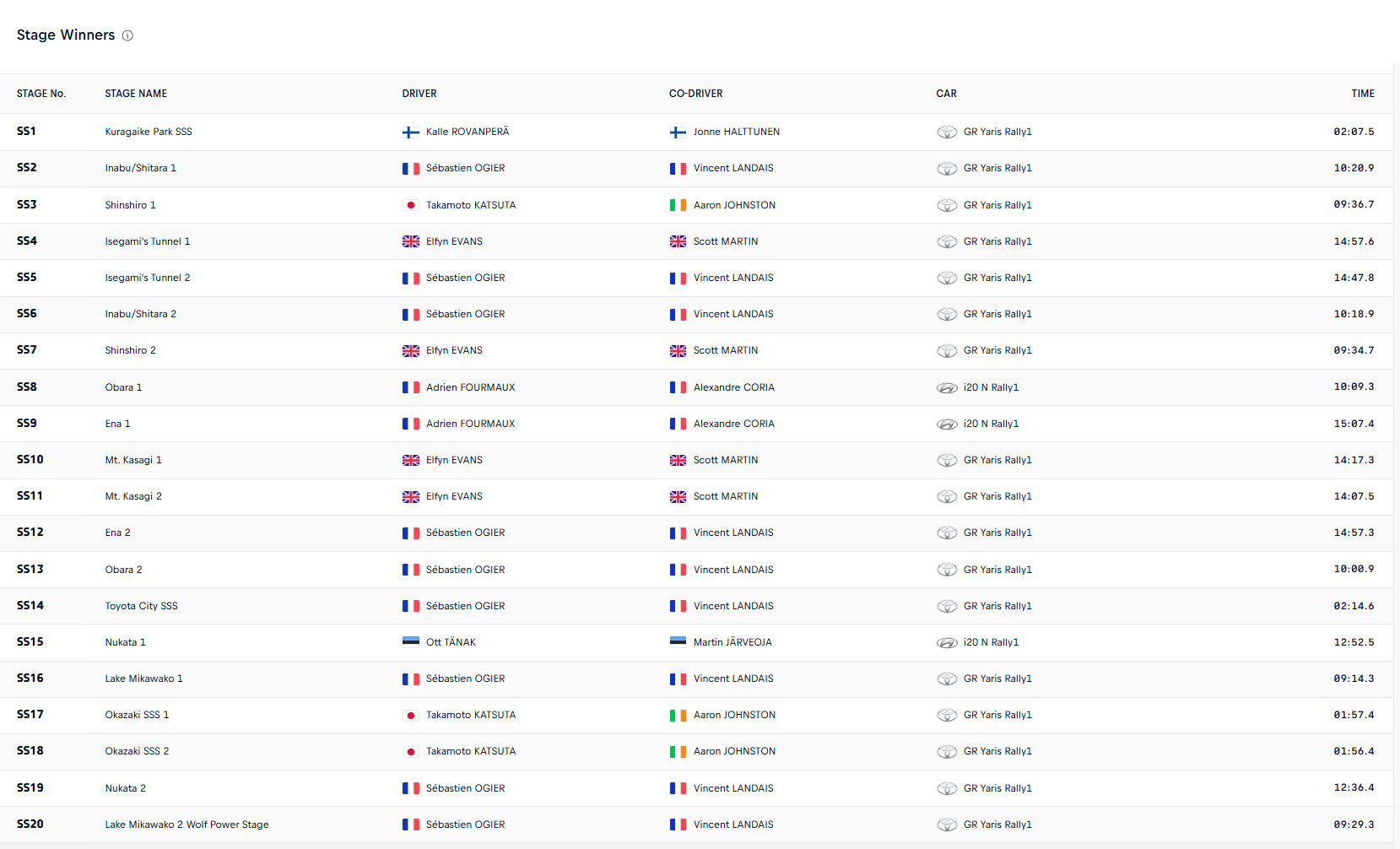Click the Irish flag beside Aaron JOHNSTON in SS3
1400x849 pixels.
(x=678, y=205)
